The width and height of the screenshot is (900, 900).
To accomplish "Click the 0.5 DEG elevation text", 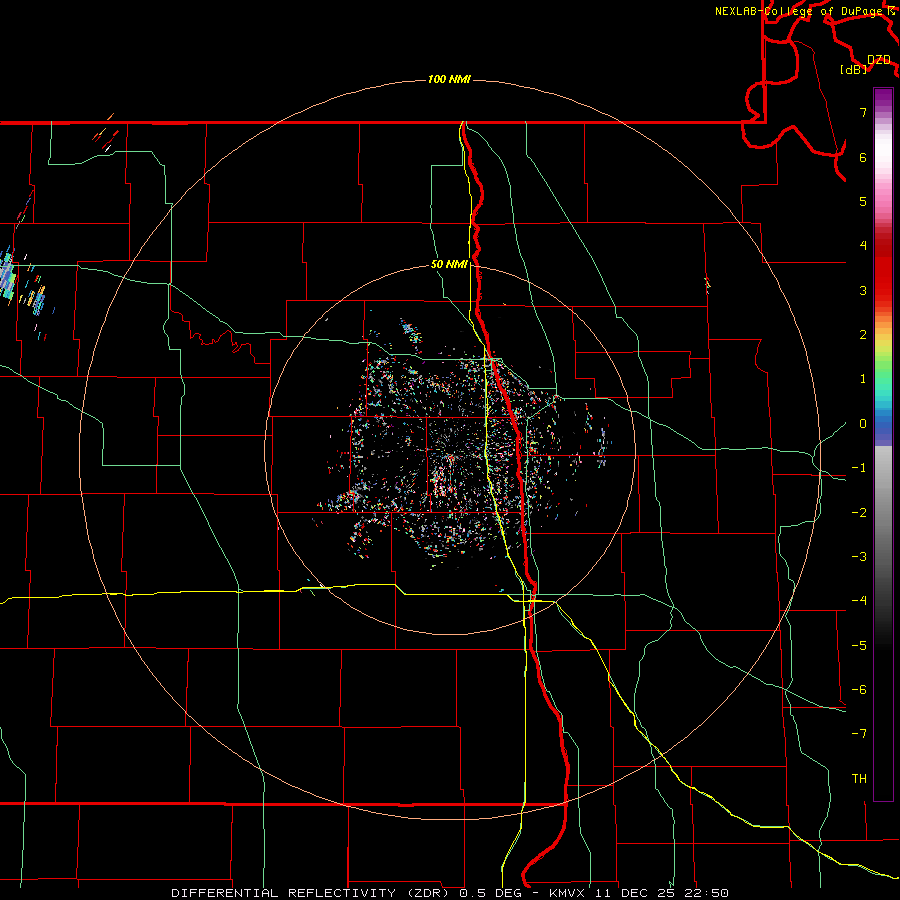I will pyautogui.click(x=491, y=893).
